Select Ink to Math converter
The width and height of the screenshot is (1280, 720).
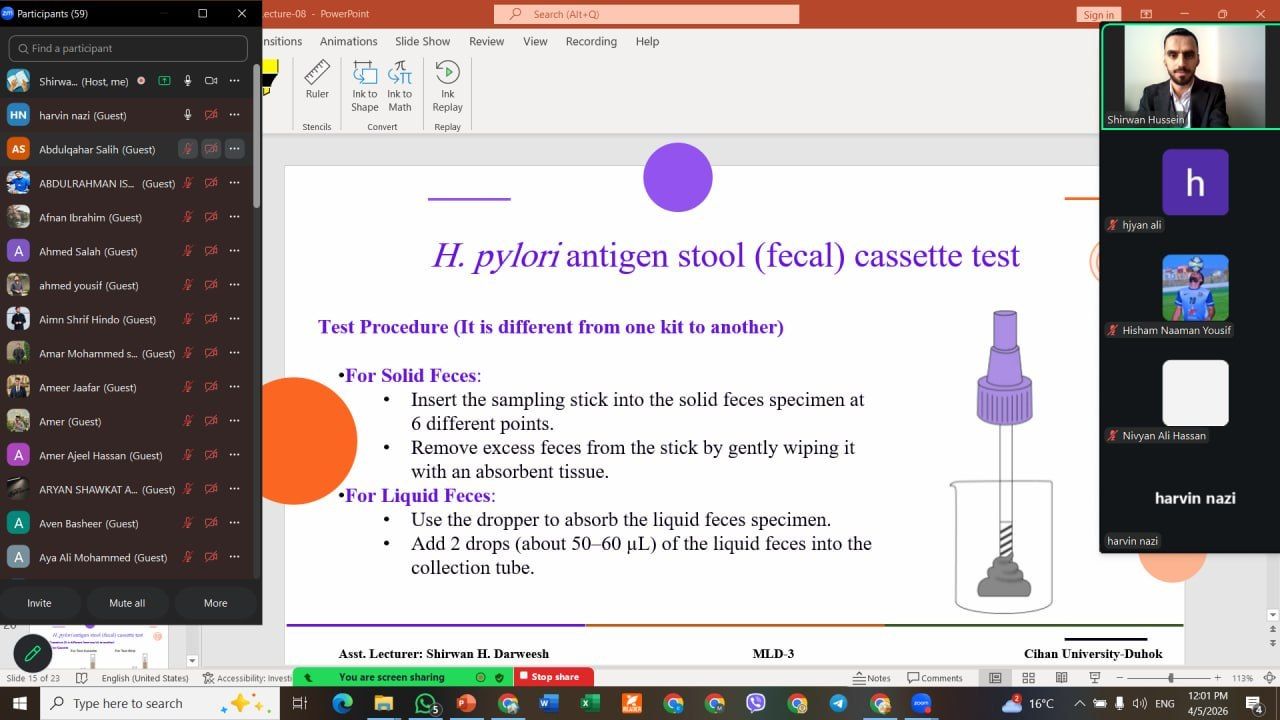click(400, 85)
